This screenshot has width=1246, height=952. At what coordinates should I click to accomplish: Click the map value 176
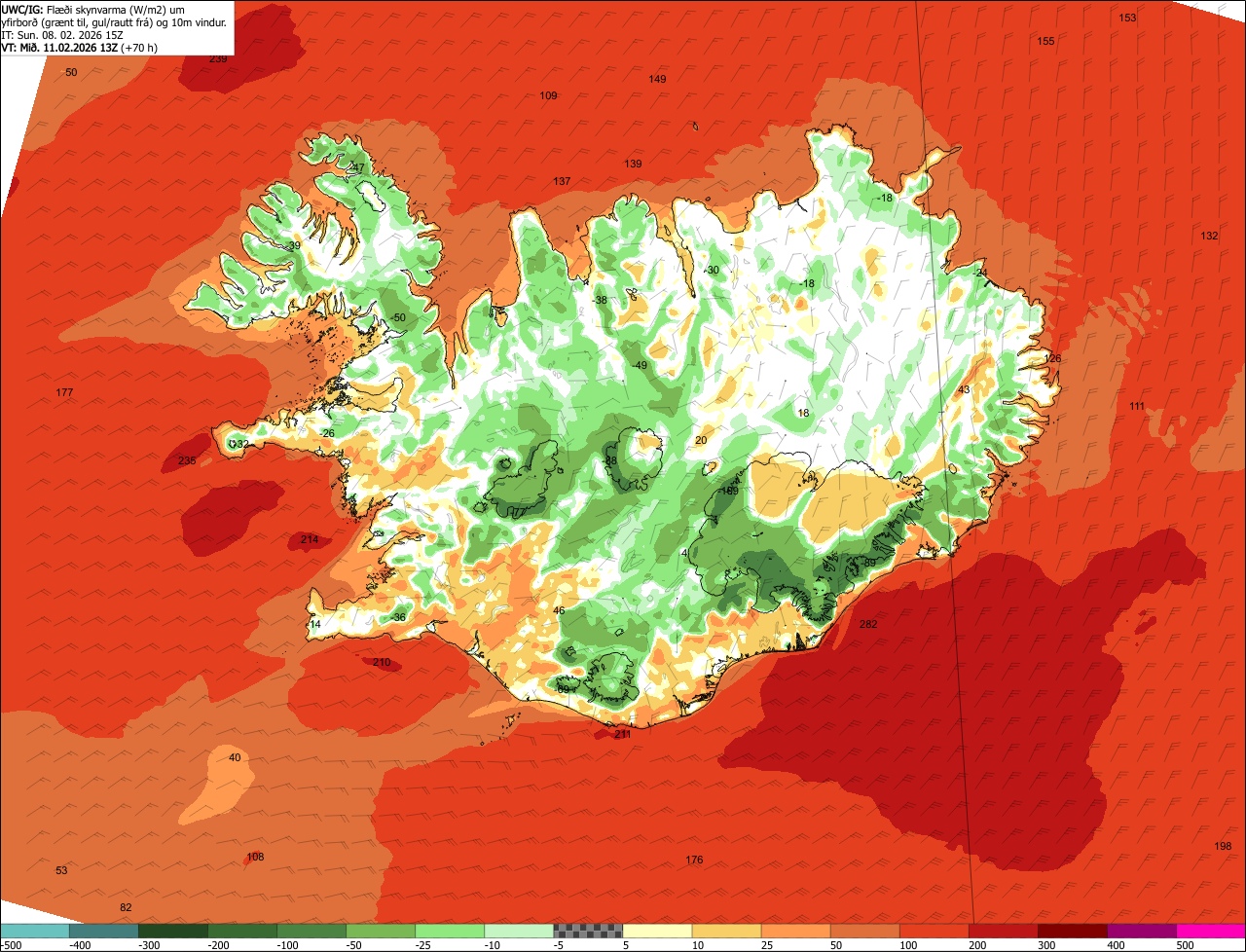pos(693,860)
